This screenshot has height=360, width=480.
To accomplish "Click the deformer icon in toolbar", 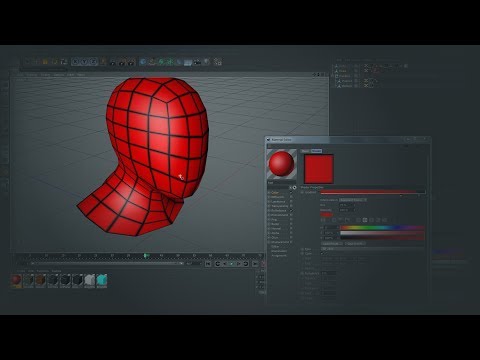I will 179,62.
